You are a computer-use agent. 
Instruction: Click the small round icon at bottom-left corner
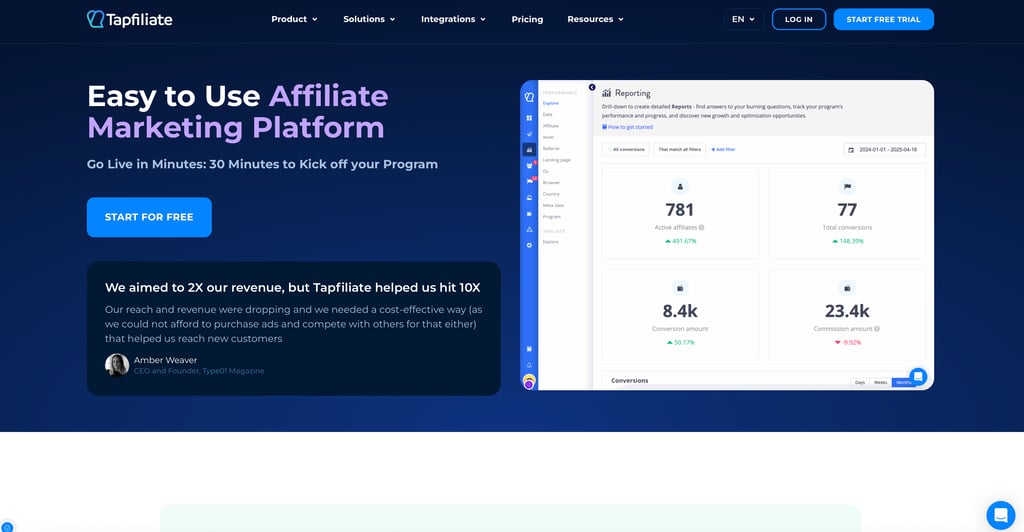point(7,526)
